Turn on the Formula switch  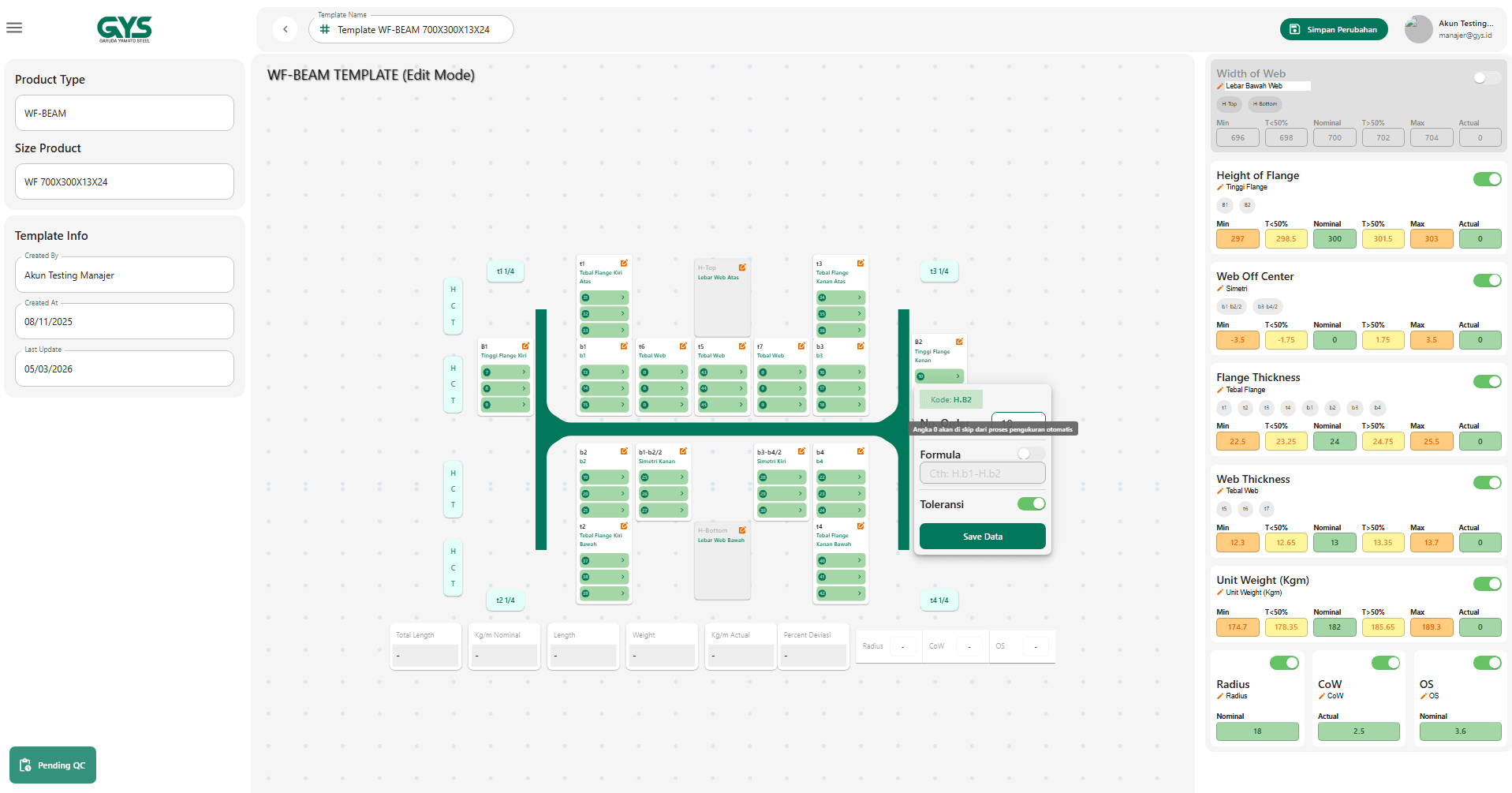coord(1030,454)
